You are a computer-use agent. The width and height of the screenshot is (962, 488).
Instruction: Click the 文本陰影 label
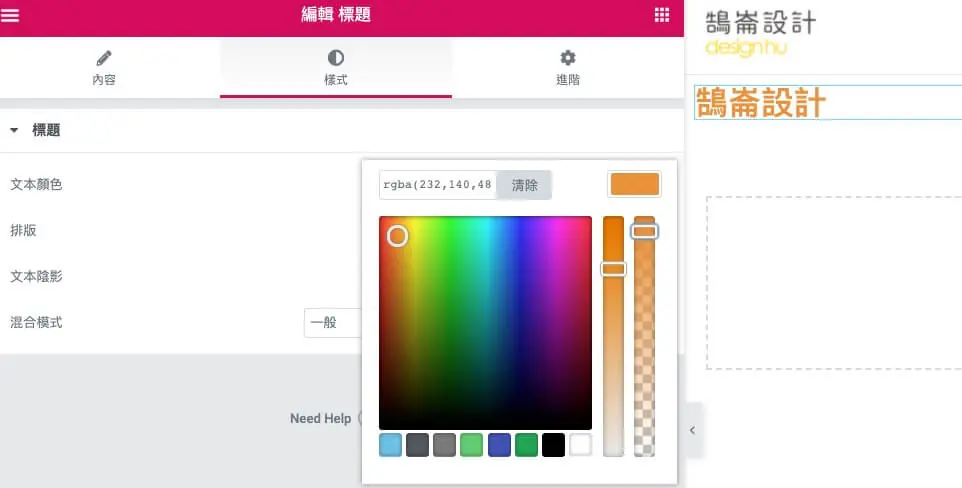[36, 276]
